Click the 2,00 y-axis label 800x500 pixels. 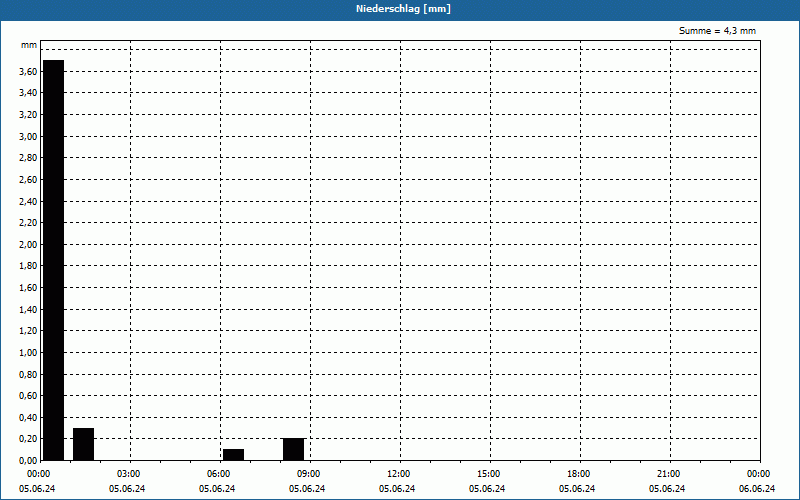(28, 245)
